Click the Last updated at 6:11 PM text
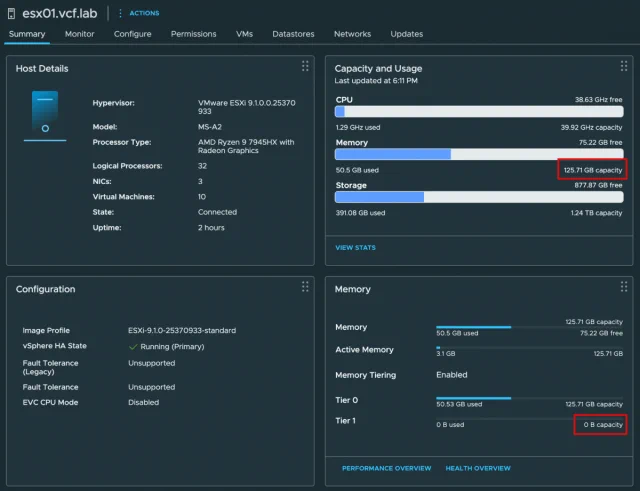This screenshot has height=491, width=640. point(376,81)
